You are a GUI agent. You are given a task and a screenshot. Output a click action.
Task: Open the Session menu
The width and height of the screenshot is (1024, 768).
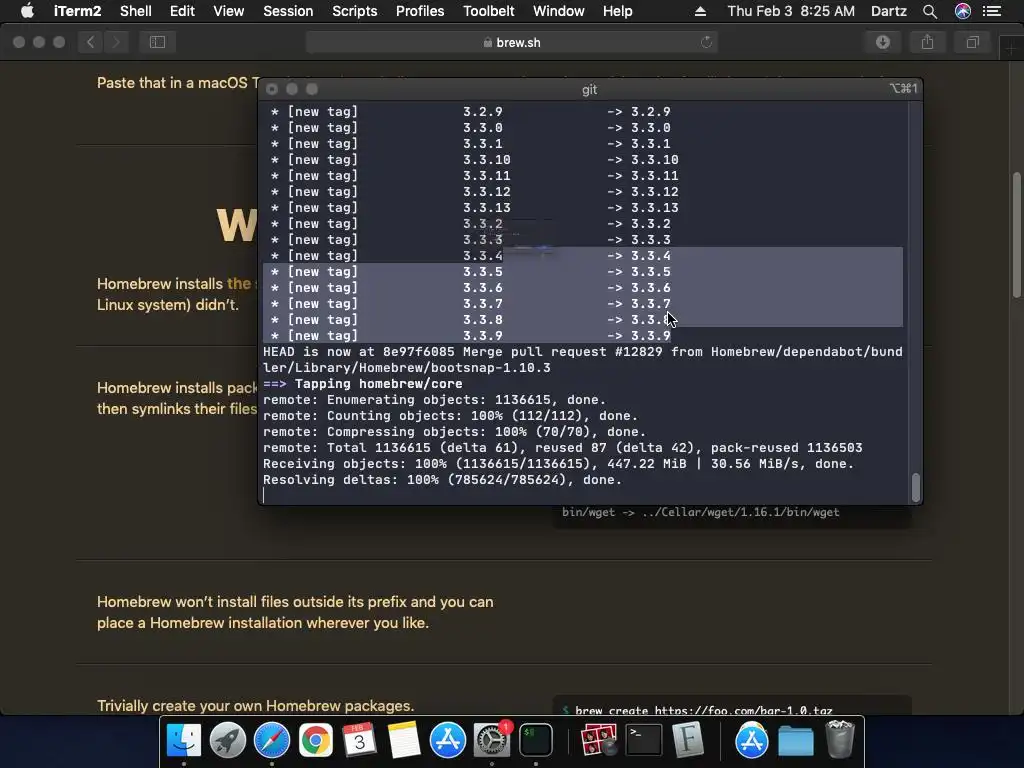click(x=288, y=11)
